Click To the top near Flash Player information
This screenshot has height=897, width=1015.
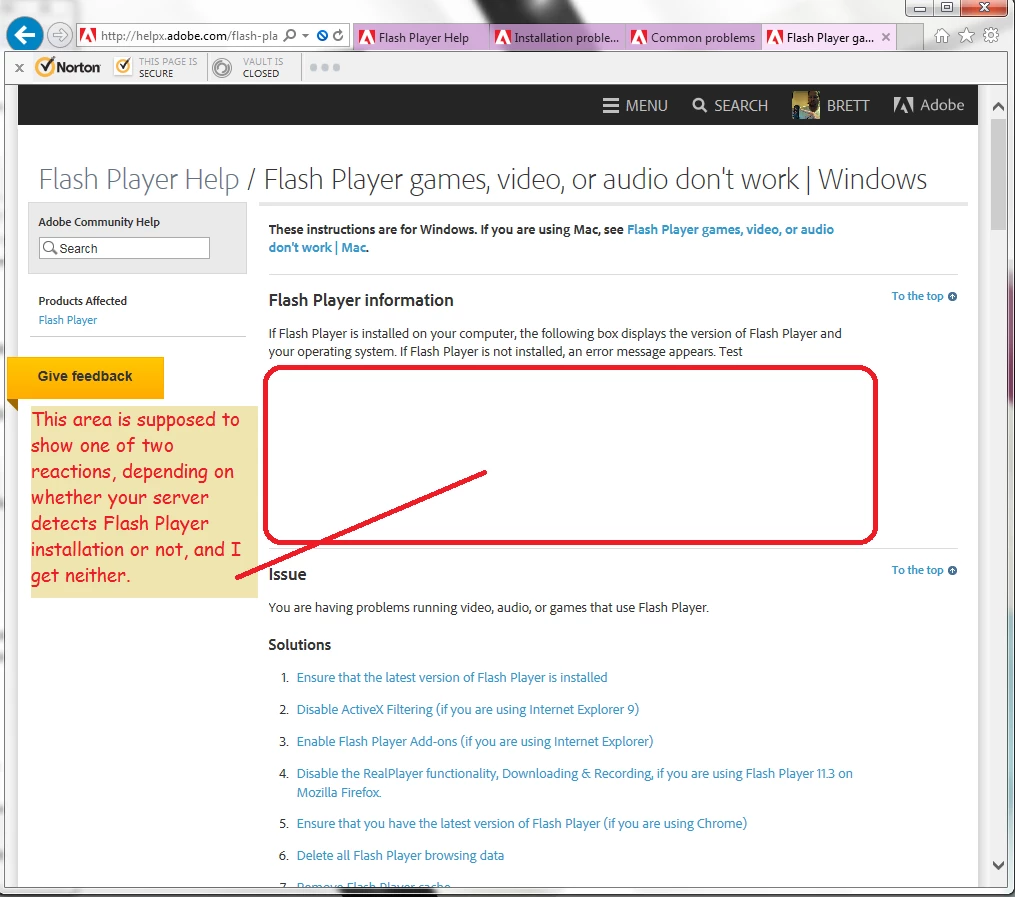click(924, 296)
